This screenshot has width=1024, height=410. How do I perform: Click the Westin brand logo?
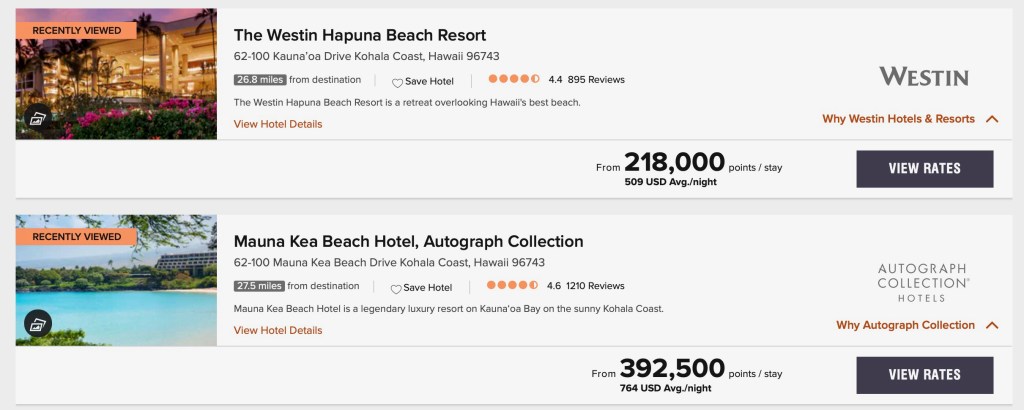click(x=923, y=77)
